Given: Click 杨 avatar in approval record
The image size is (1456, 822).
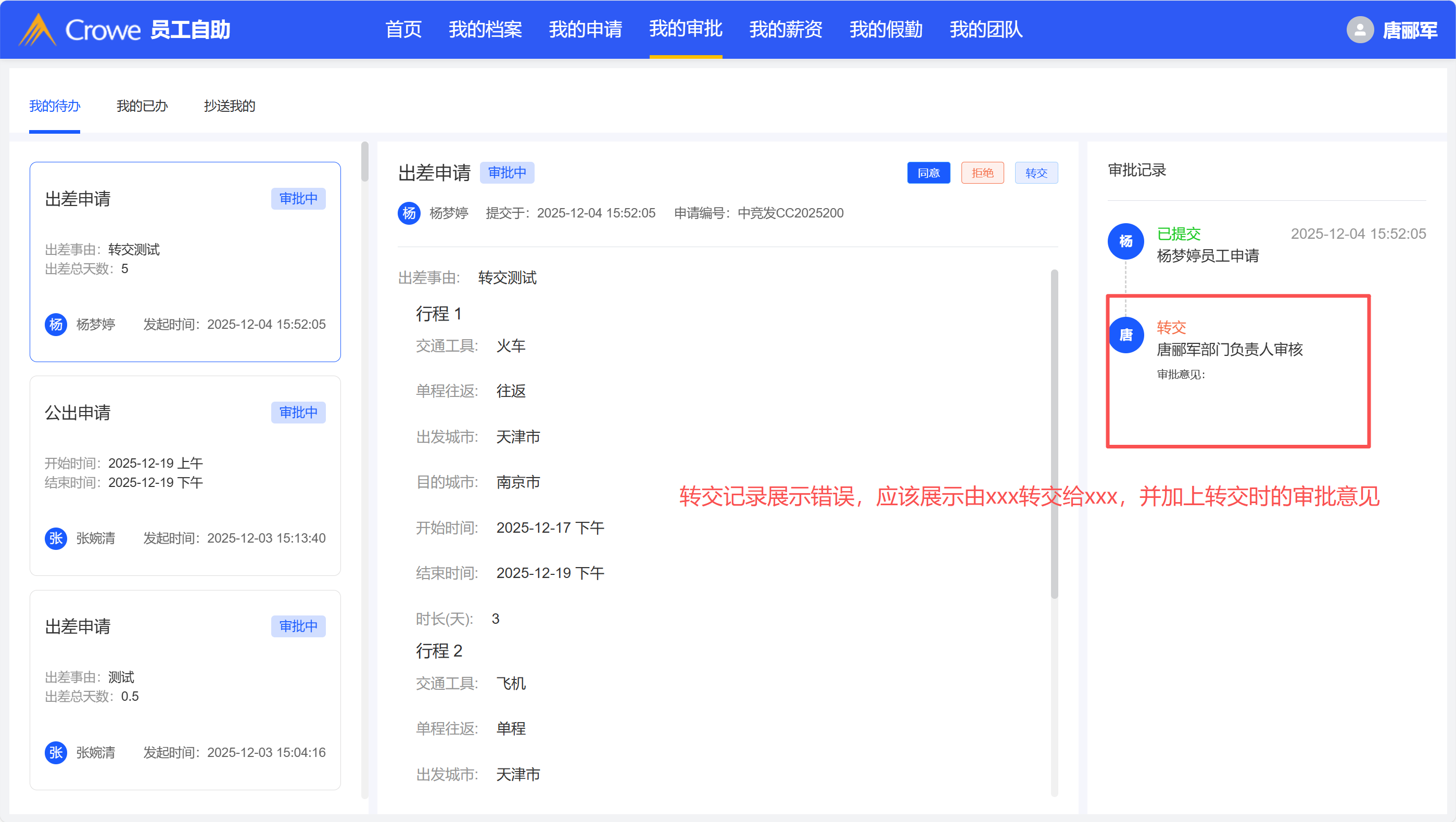Looking at the screenshot, I should click(1125, 241).
